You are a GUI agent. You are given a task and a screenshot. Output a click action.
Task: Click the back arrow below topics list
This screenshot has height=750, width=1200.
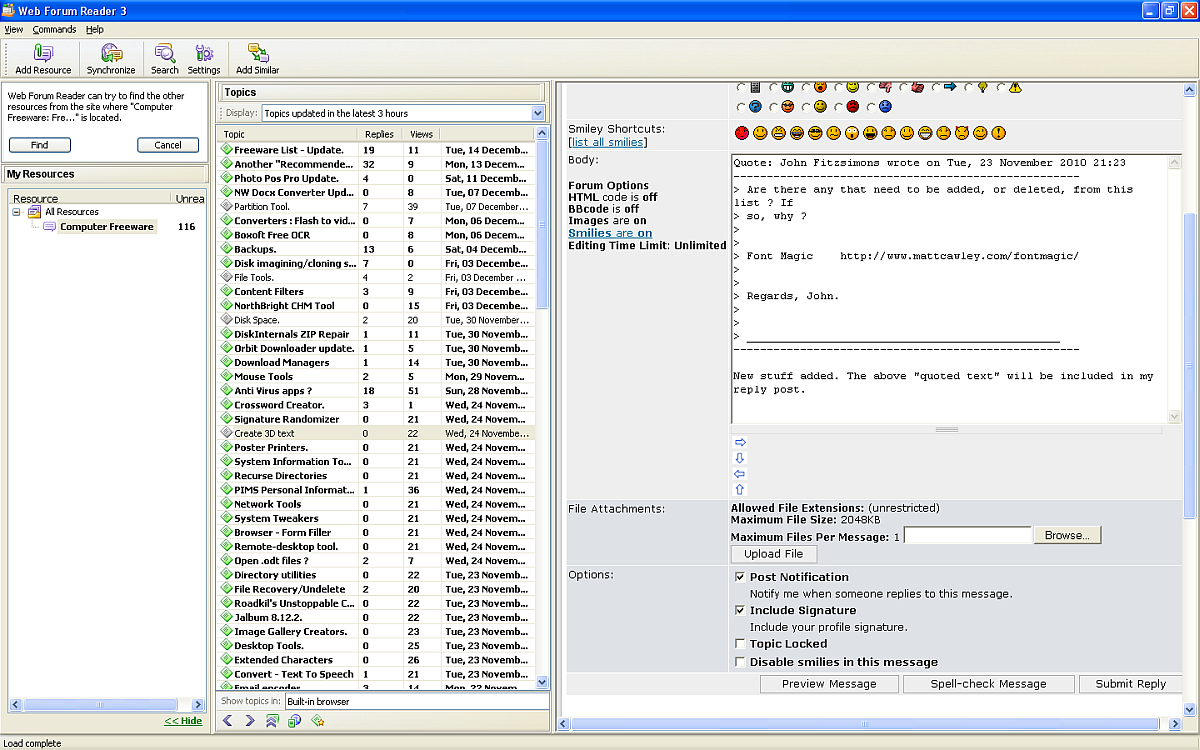click(x=228, y=720)
